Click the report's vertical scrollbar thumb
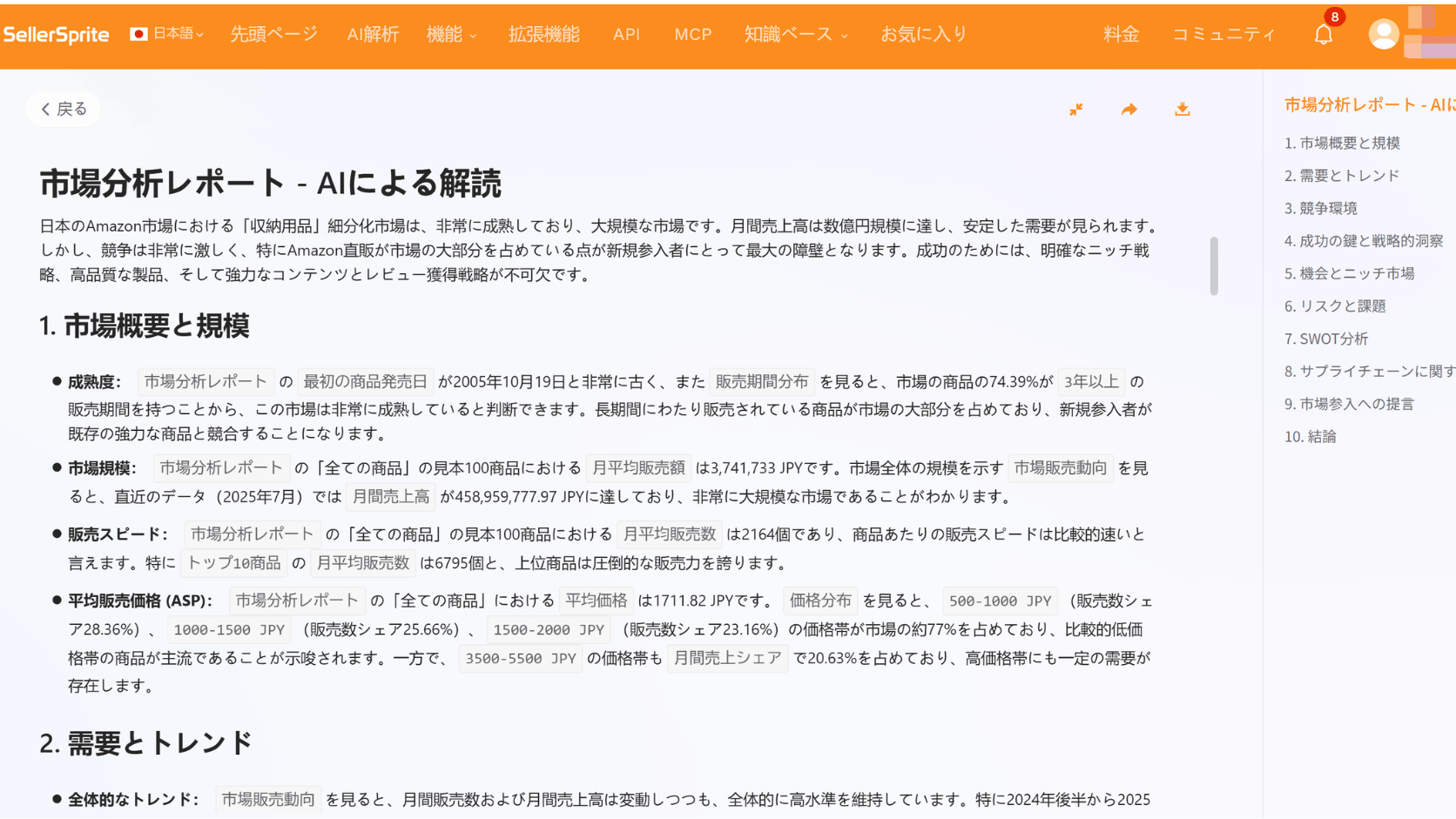Screen dimensions: 1456x819 1214,265
